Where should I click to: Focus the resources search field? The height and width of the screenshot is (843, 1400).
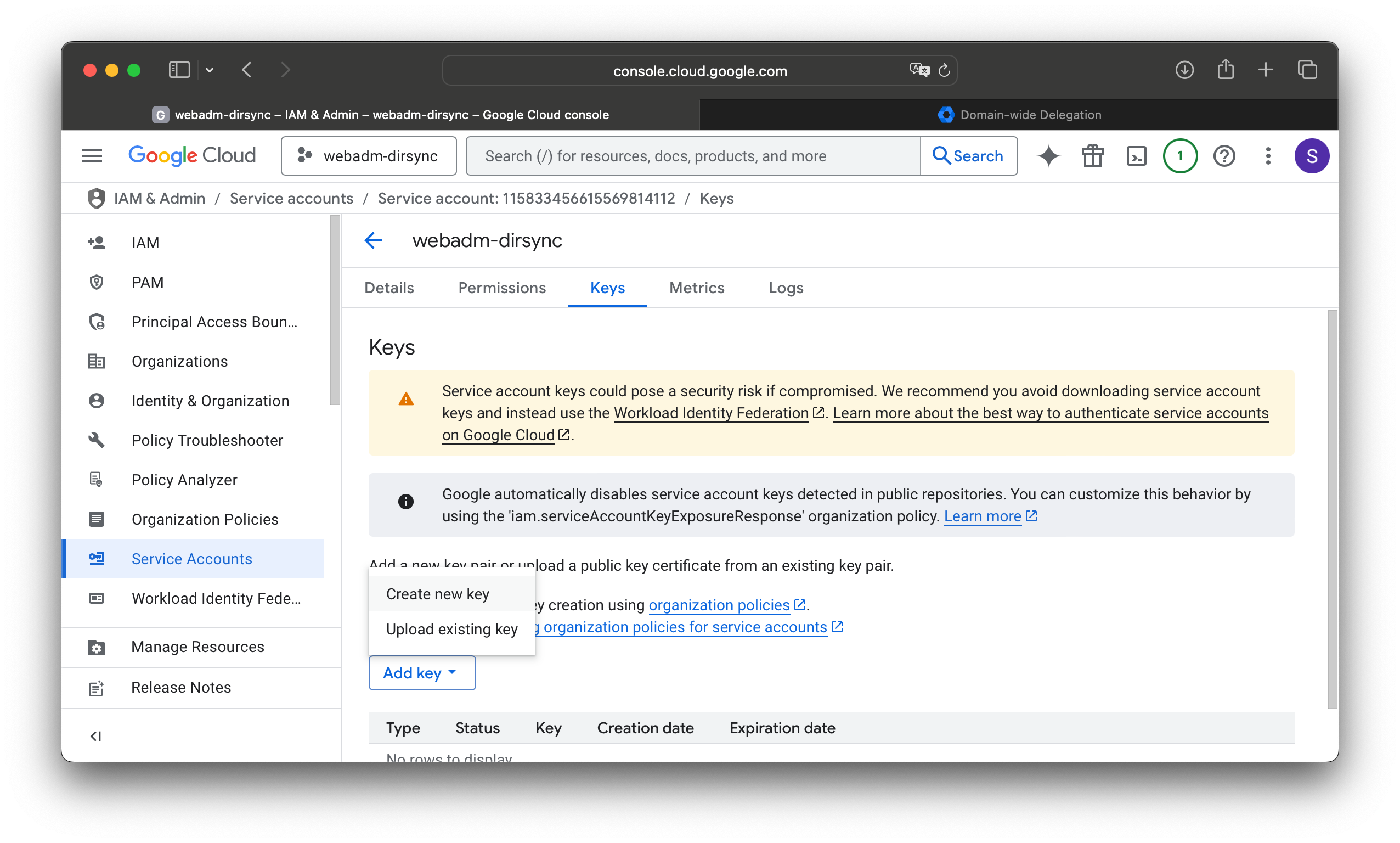tap(693, 156)
